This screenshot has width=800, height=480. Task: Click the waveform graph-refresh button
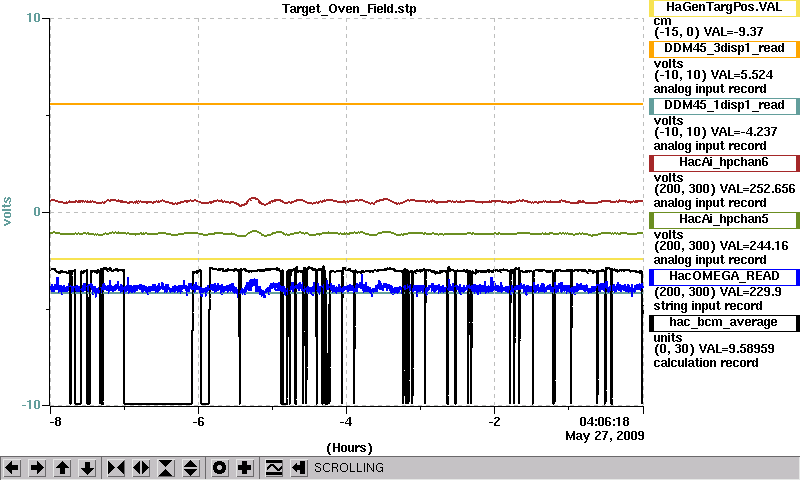(x=274, y=467)
